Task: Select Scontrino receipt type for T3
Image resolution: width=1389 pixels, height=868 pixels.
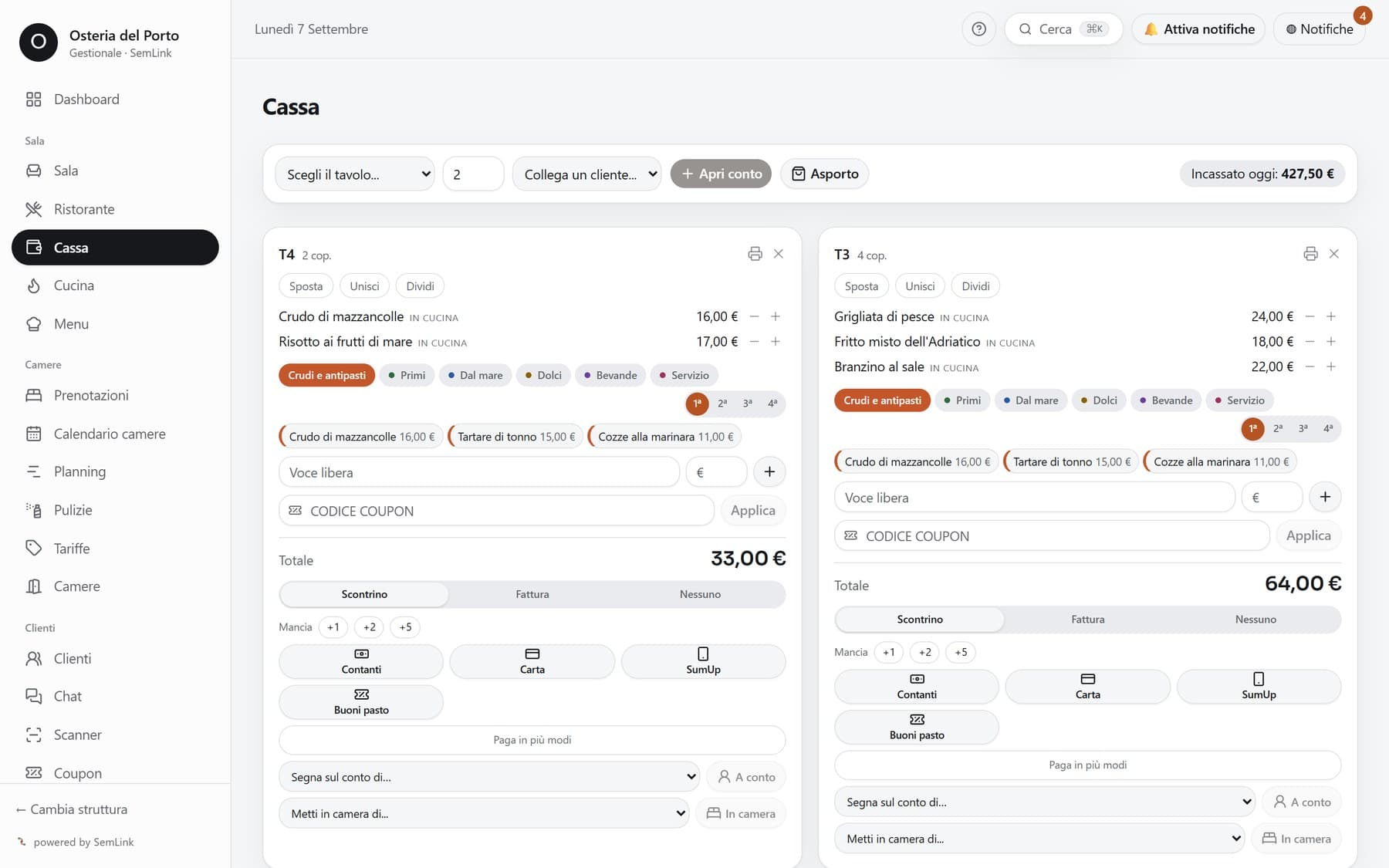Action: point(920,619)
